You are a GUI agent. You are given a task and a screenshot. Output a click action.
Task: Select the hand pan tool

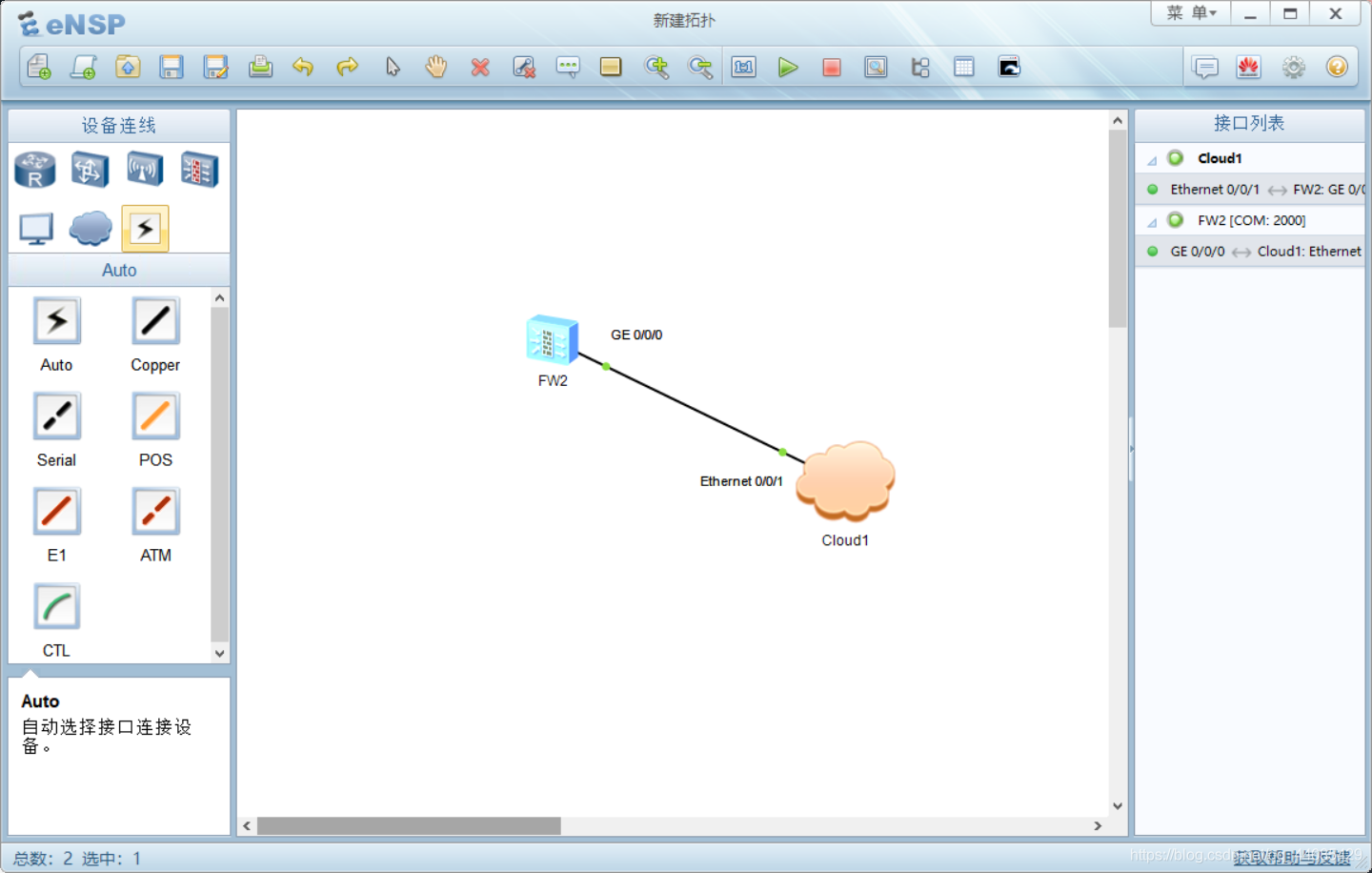[436, 67]
